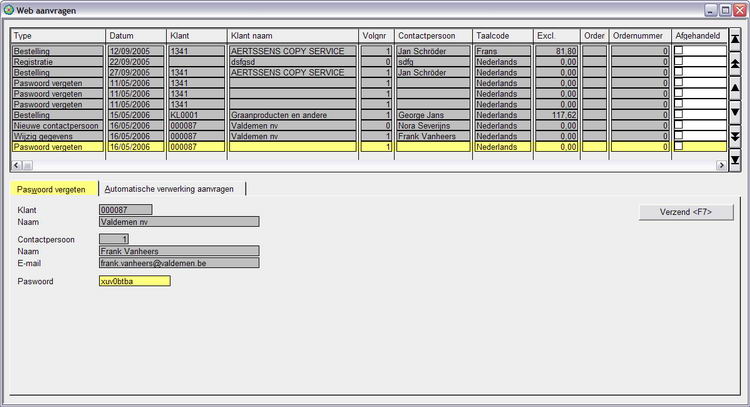Viewport: 750px width, 407px height.
Task: Click the Taalcode cell Frans
Action: (x=503, y=51)
